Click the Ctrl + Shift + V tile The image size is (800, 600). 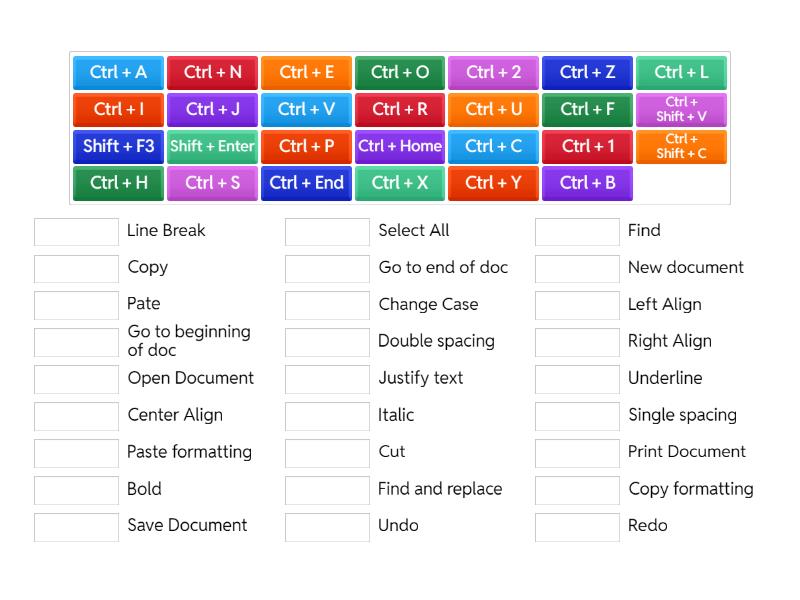(681, 110)
